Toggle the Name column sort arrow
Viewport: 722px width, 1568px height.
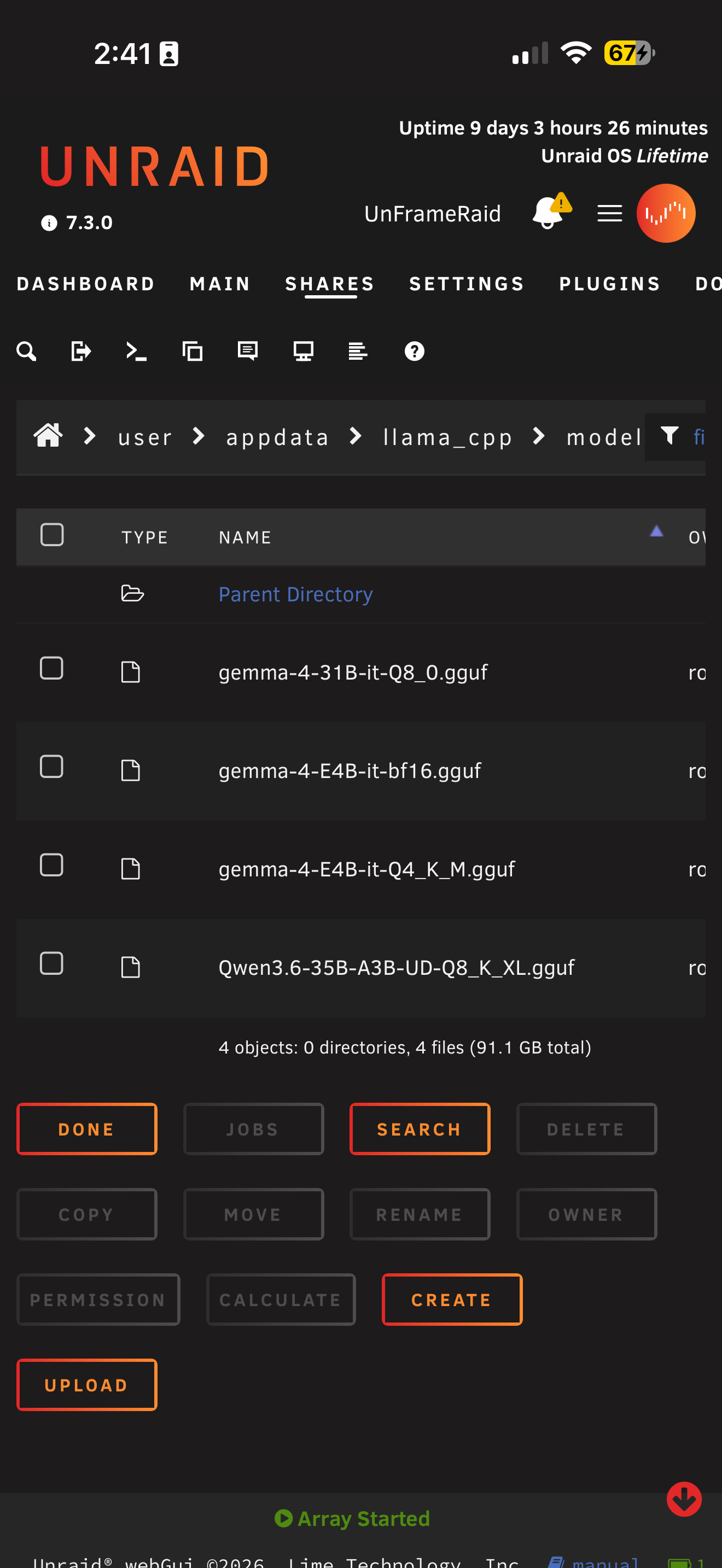point(656,531)
